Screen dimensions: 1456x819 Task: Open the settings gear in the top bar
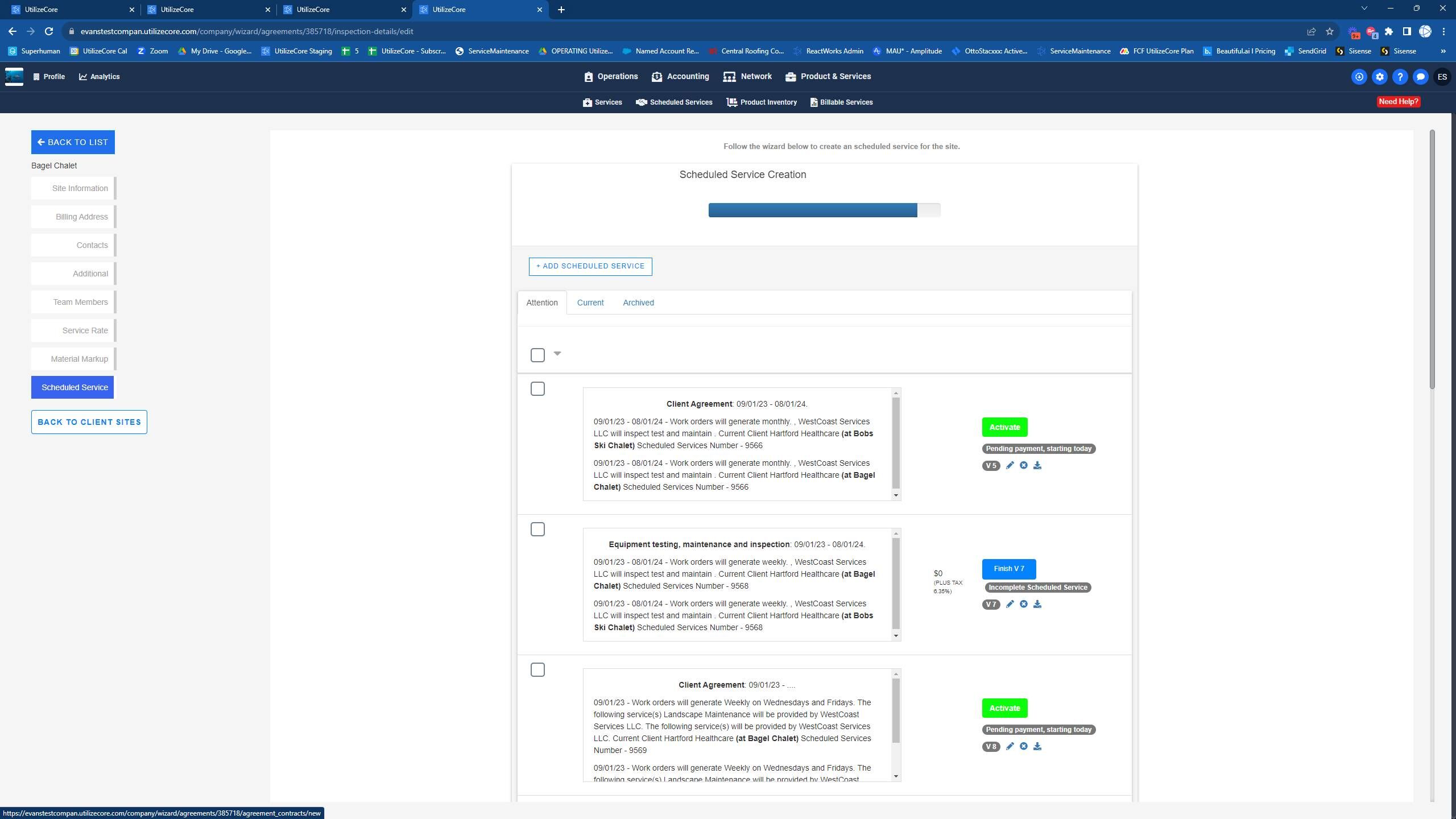pyautogui.click(x=1379, y=77)
